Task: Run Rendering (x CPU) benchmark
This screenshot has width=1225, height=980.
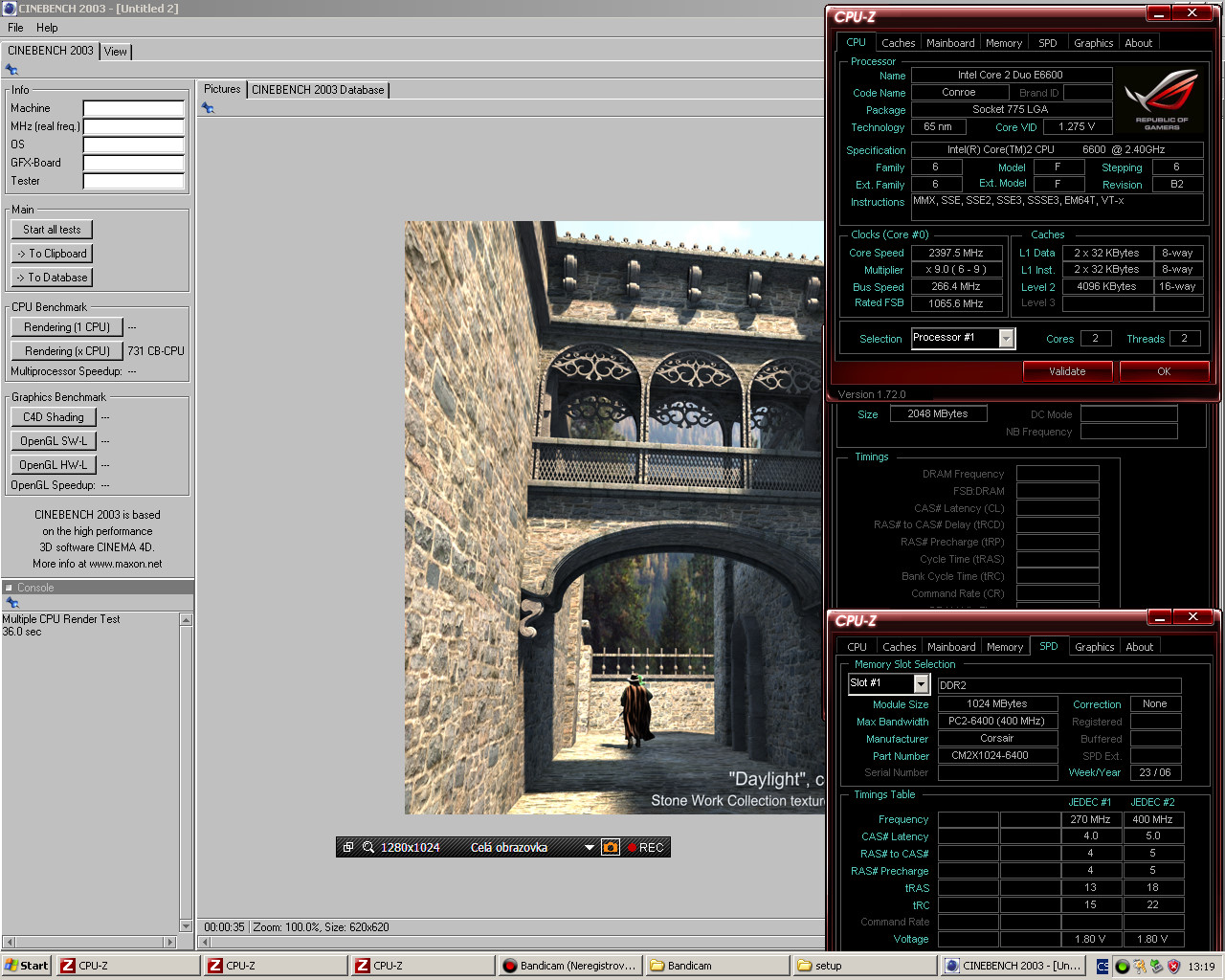Action: click(x=67, y=351)
